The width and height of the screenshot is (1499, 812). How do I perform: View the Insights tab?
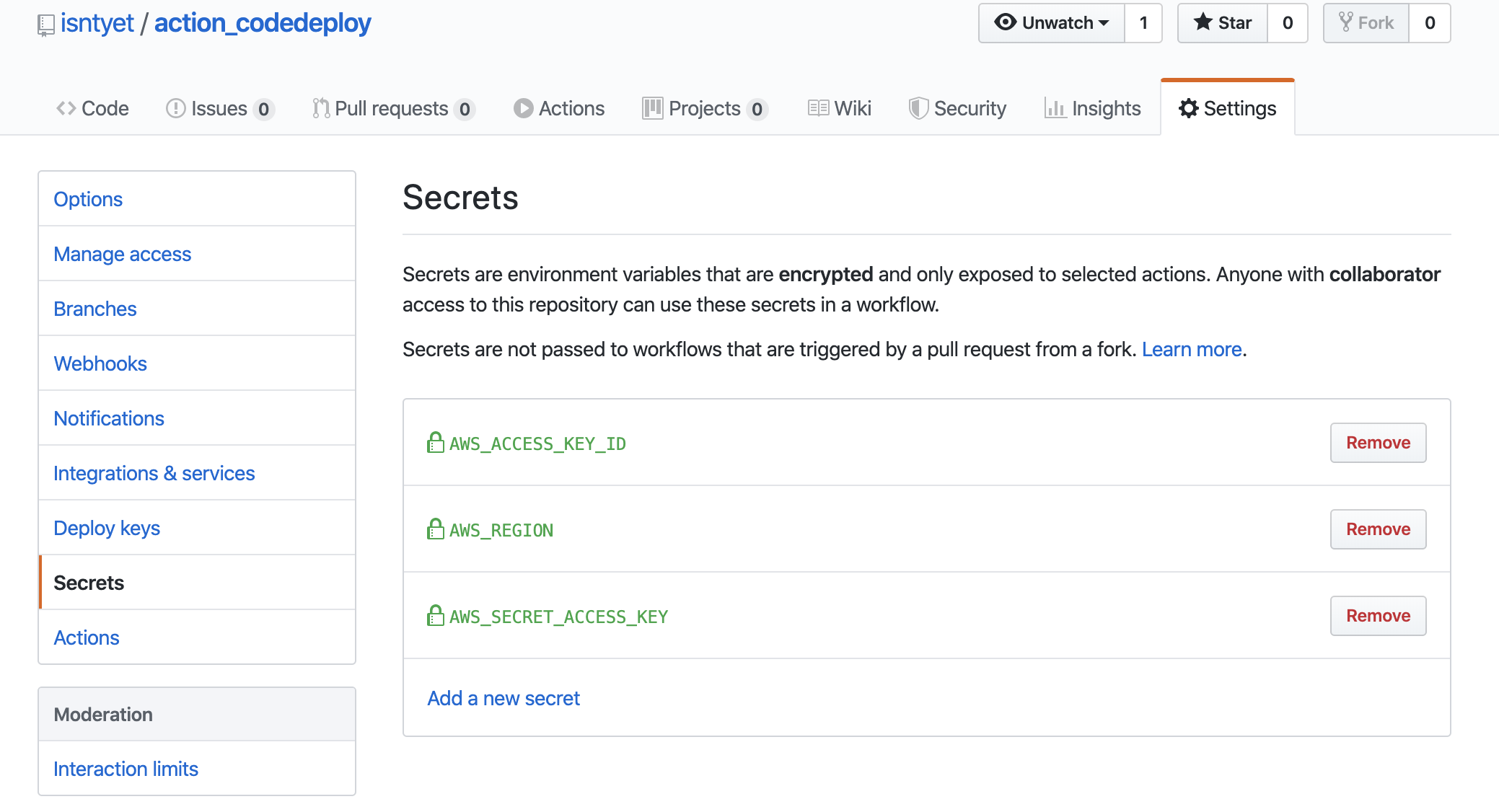point(1093,108)
